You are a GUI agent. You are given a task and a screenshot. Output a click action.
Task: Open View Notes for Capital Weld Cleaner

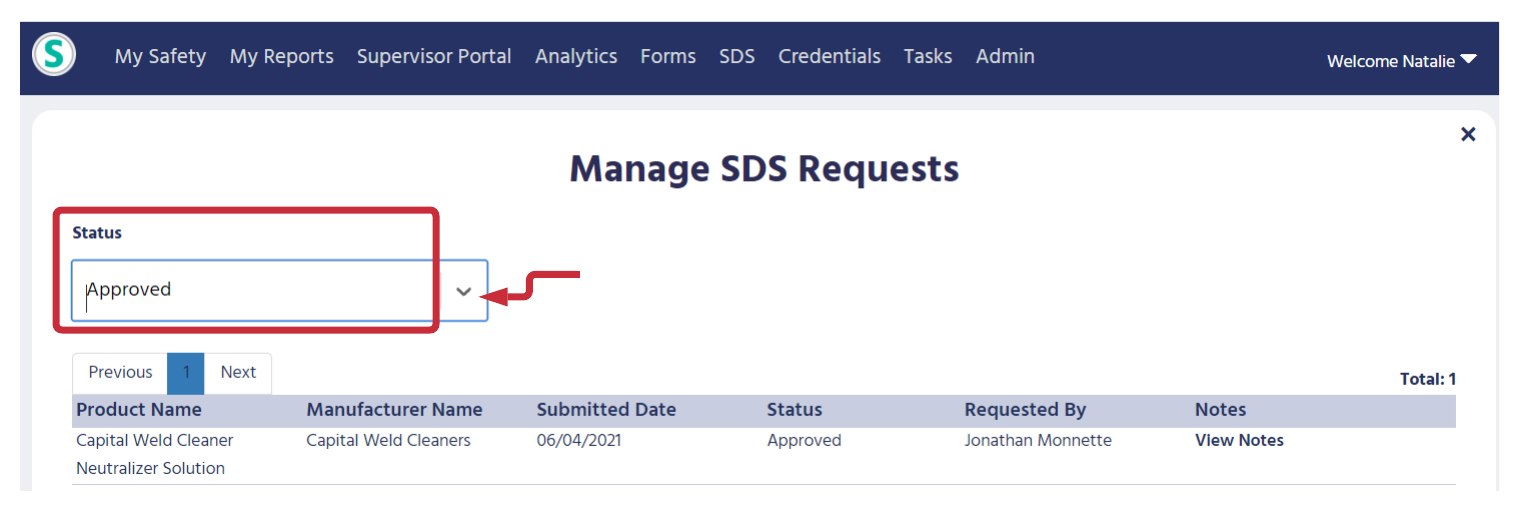tap(1239, 440)
